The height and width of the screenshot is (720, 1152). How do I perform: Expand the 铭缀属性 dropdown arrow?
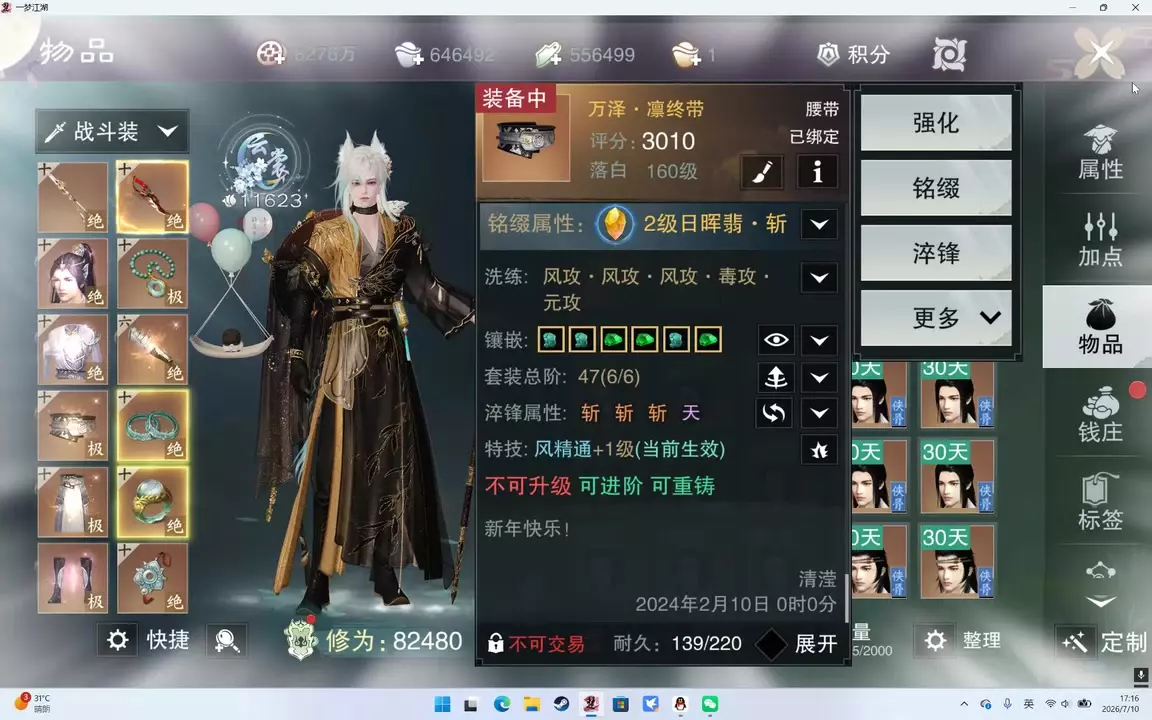click(x=819, y=224)
